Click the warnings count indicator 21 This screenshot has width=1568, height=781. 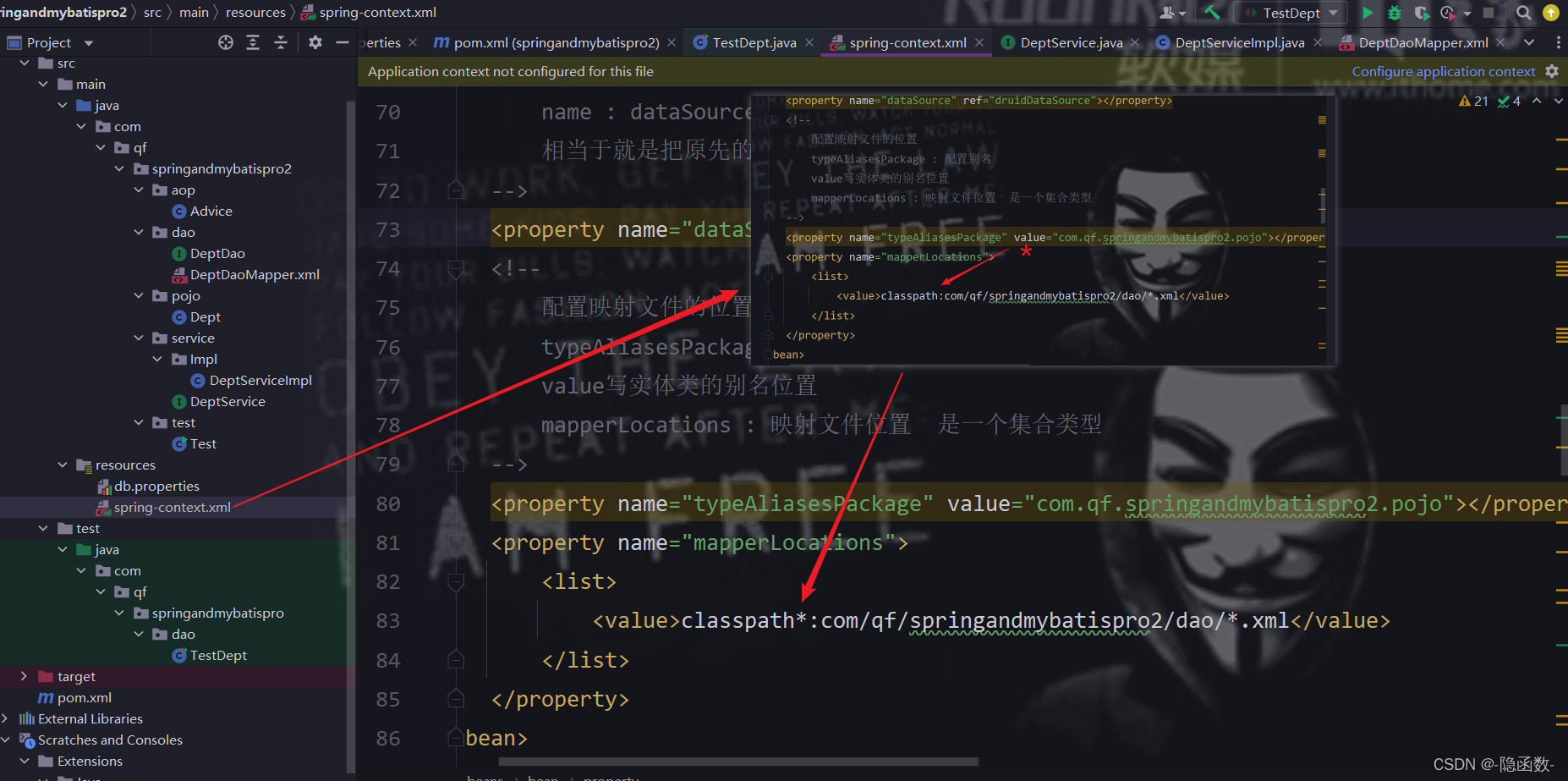[1473, 102]
